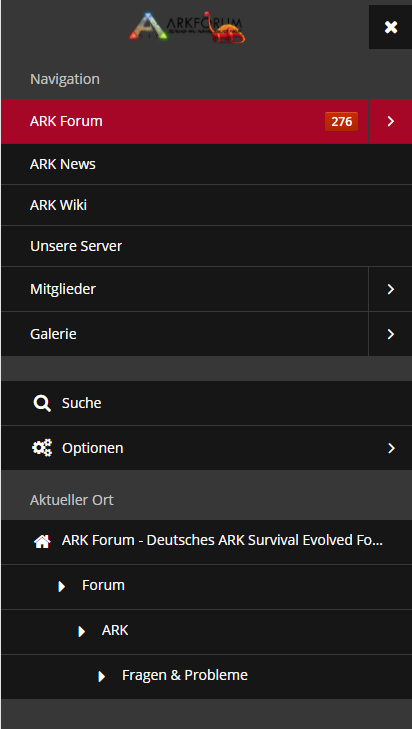Open the ARK Wiki menu item
The image size is (412, 729).
(206, 205)
